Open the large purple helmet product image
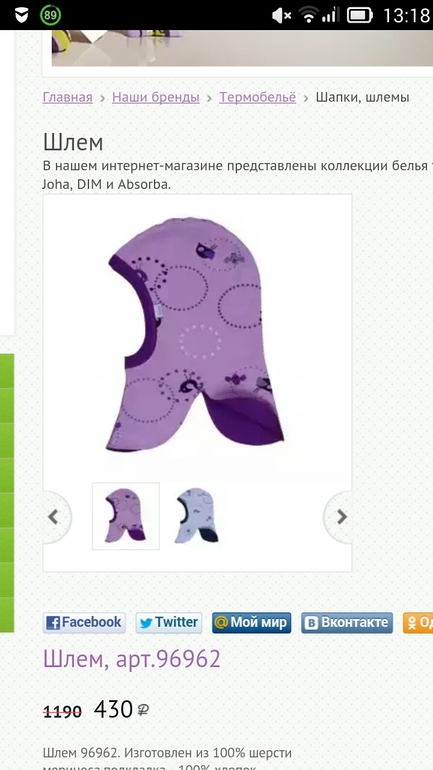This screenshot has height=770, width=433. (197, 334)
